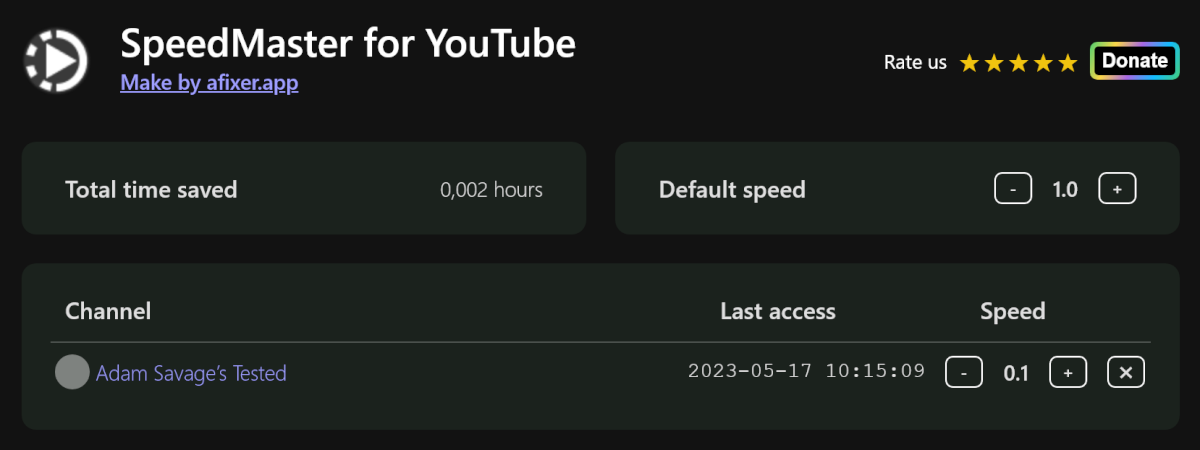Choose the third rating star
This screenshot has width=1200, height=450.
click(1019, 63)
